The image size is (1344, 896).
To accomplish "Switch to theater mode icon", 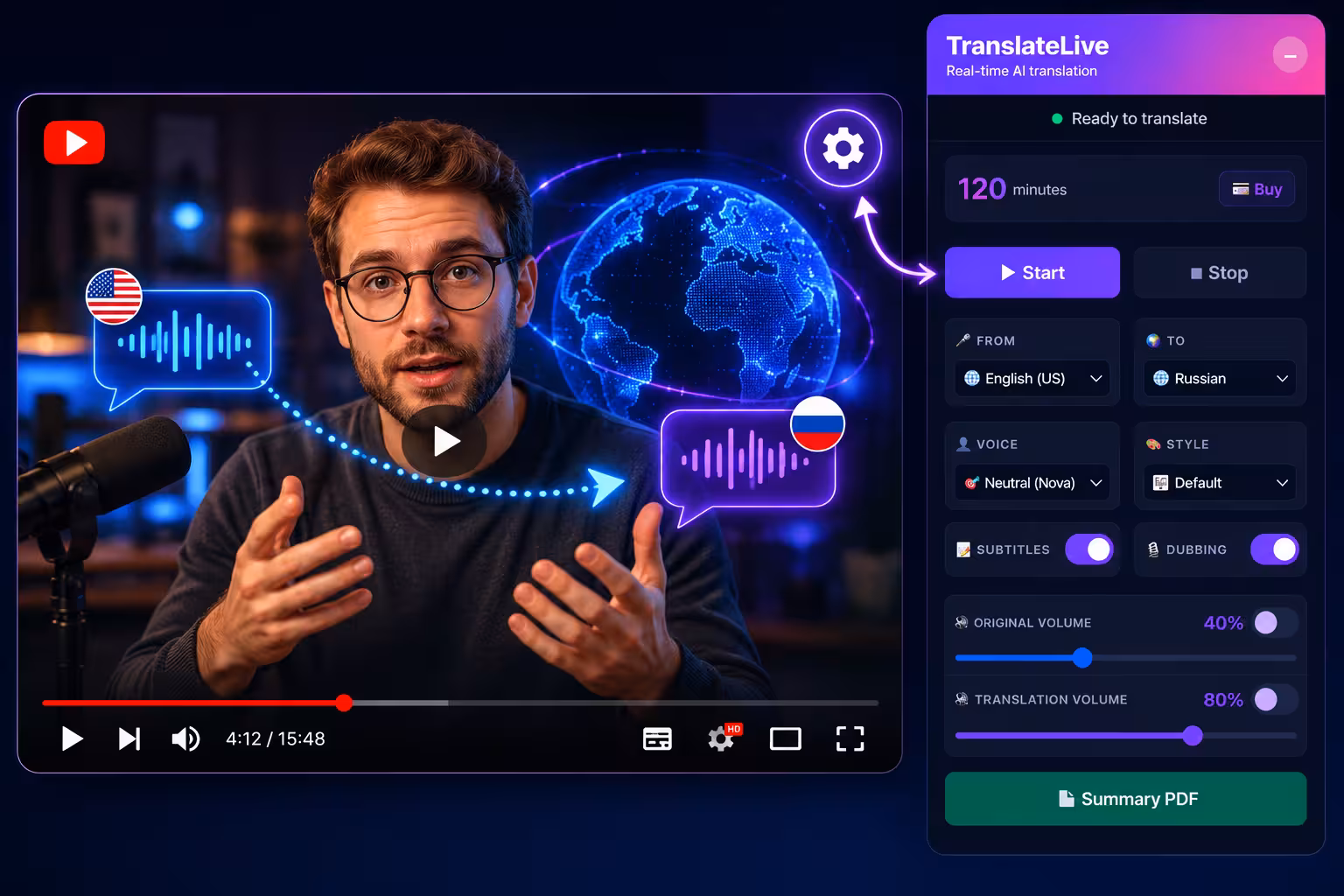I will click(x=785, y=739).
